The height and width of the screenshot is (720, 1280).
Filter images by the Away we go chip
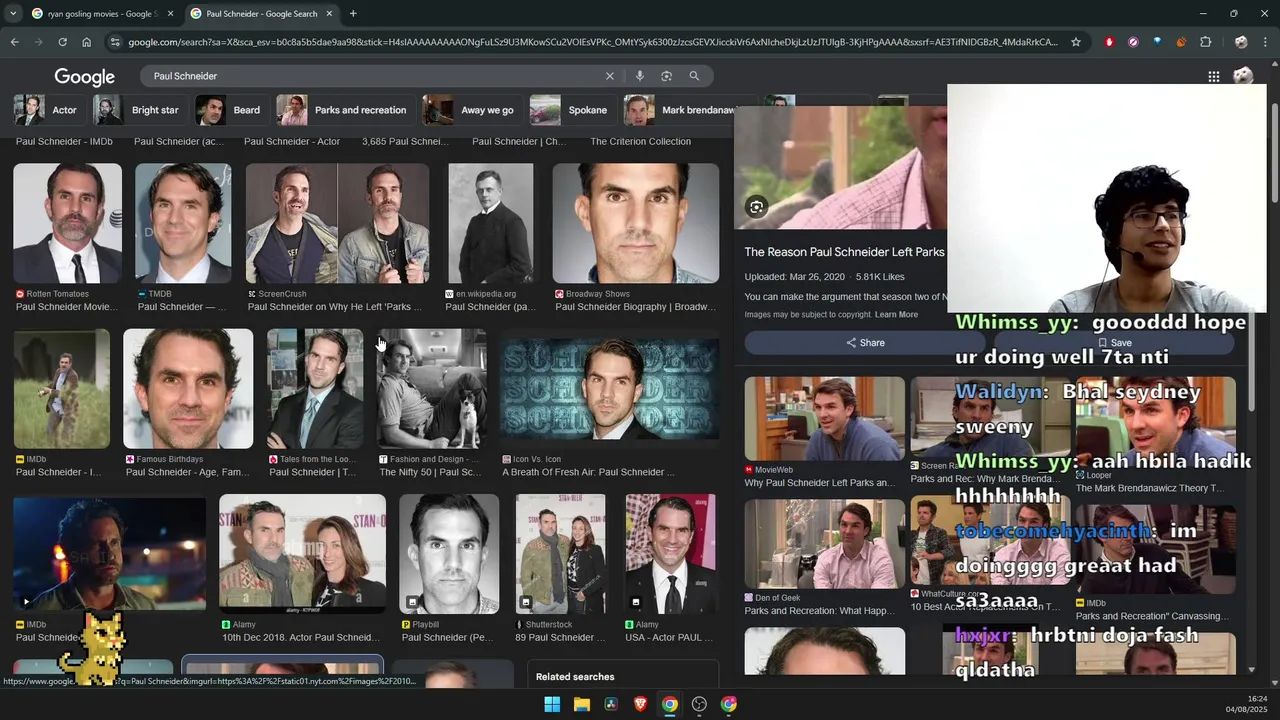pos(470,110)
